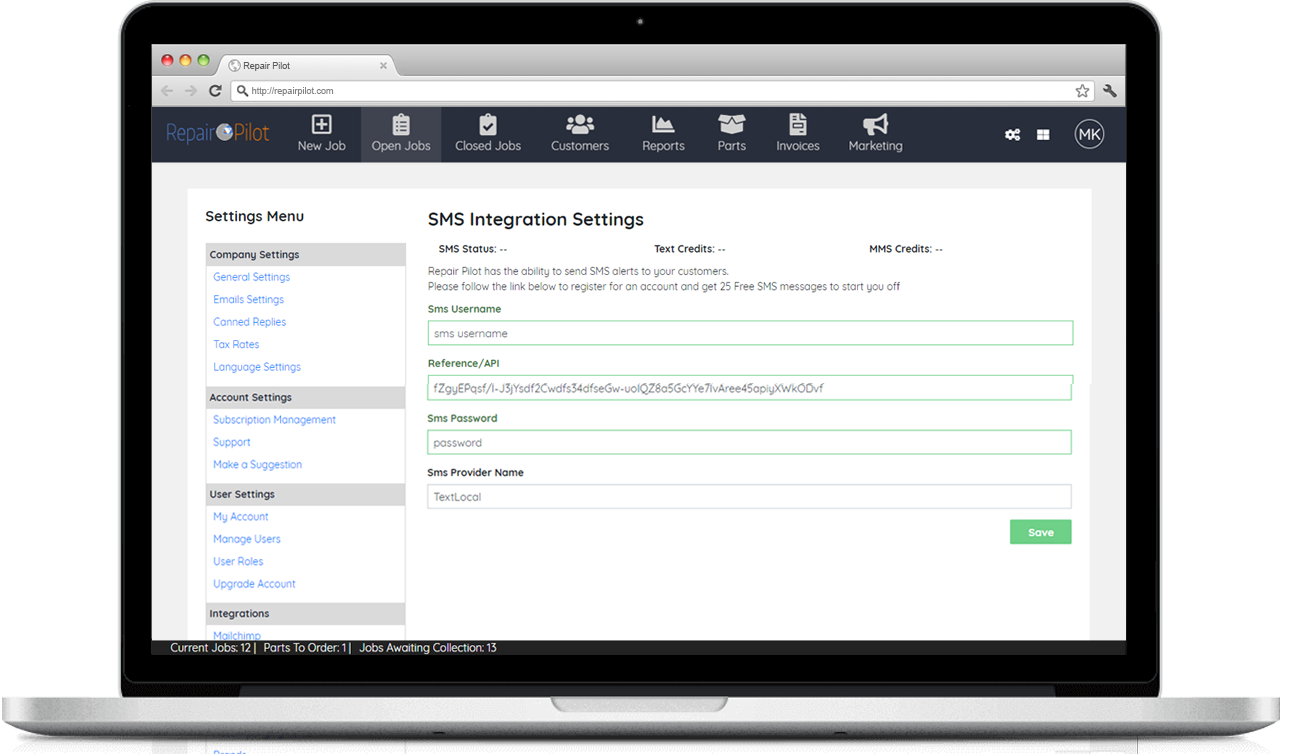Click the Account Settings section header

[305, 397]
